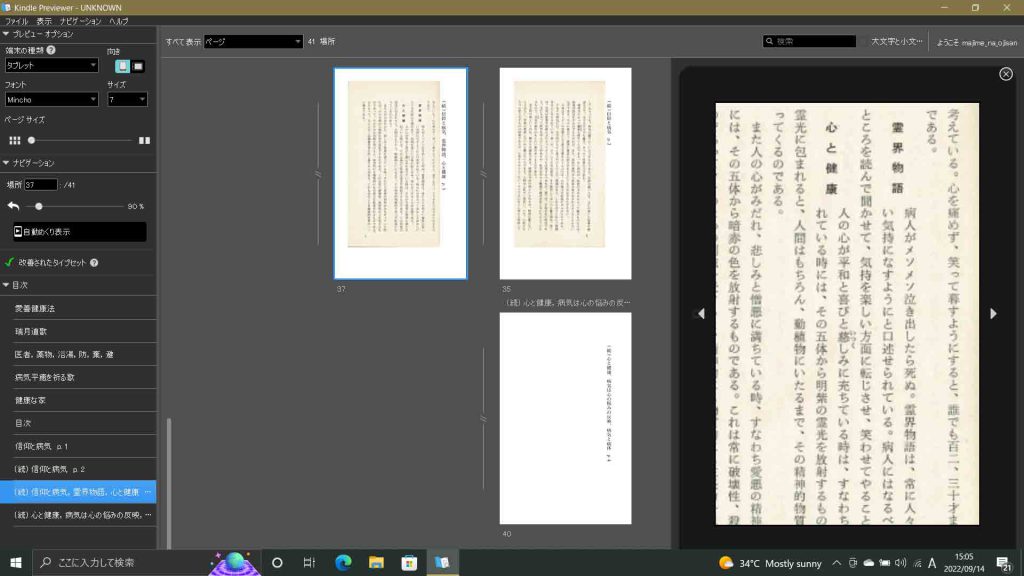Open the 表示 menu
Image resolution: width=1024 pixels, height=576 pixels.
coord(44,22)
